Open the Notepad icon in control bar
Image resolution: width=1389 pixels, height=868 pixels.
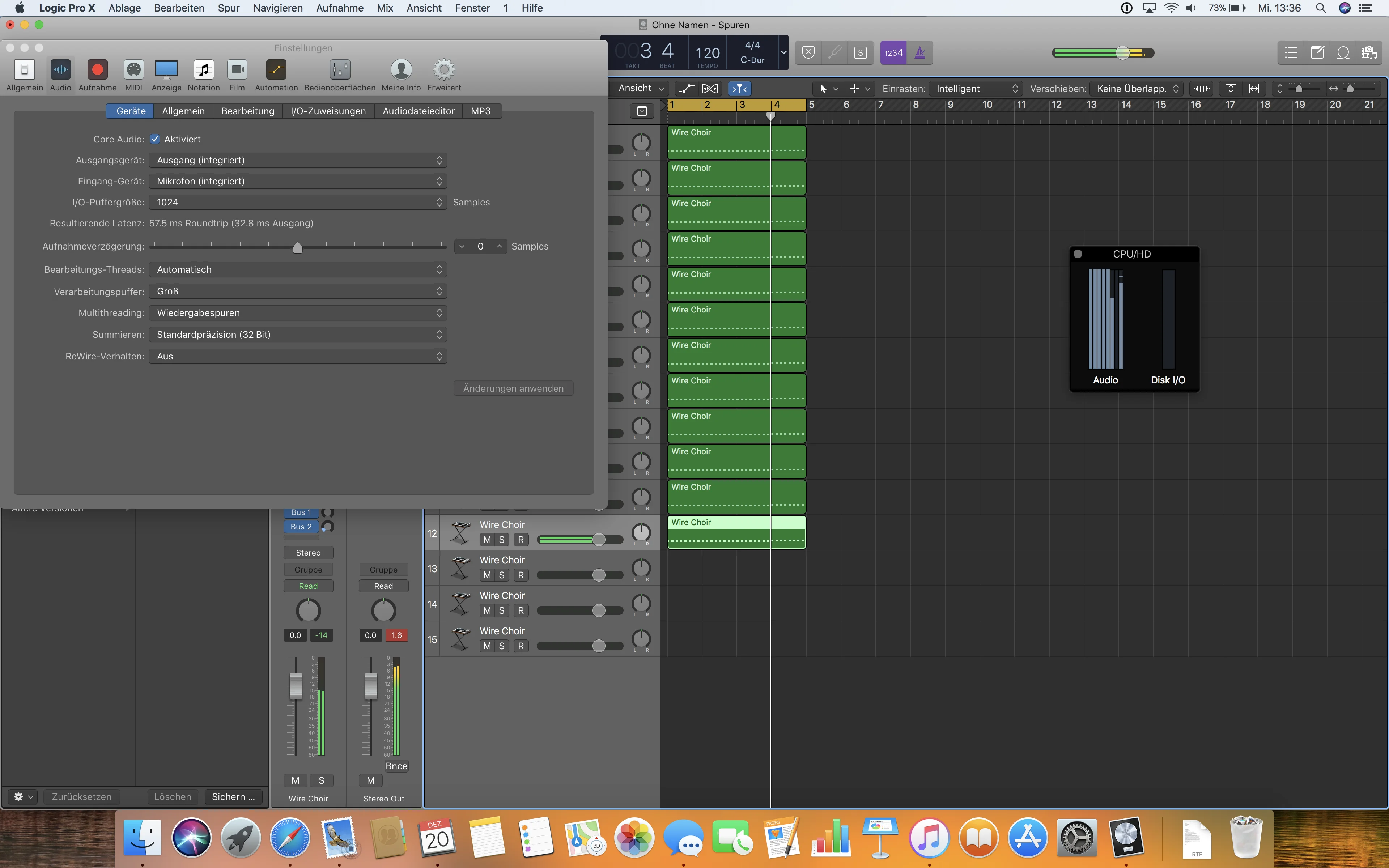(1317, 53)
